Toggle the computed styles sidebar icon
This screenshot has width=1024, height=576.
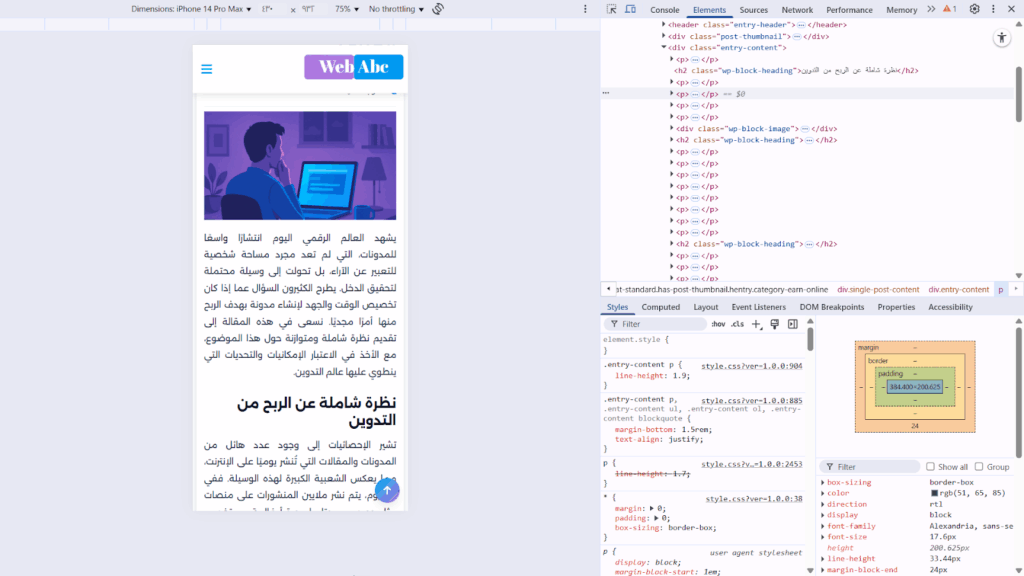(x=792, y=324)
